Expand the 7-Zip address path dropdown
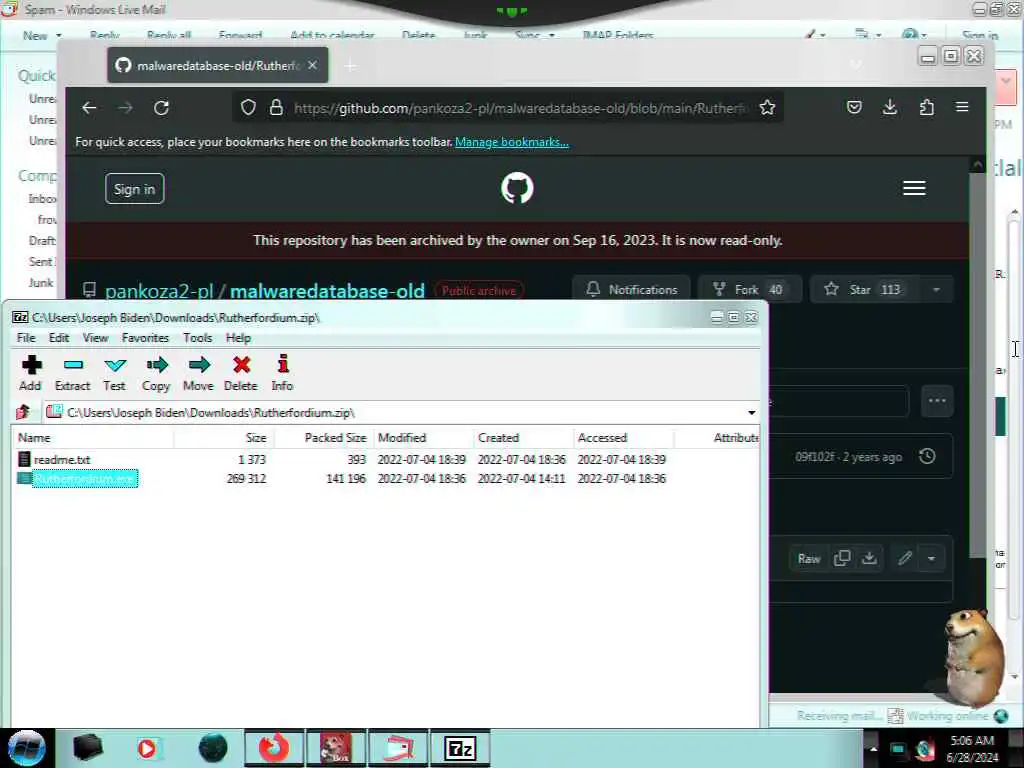The width and height of the screenshot is (1024, 768). (x=752, y=413)
